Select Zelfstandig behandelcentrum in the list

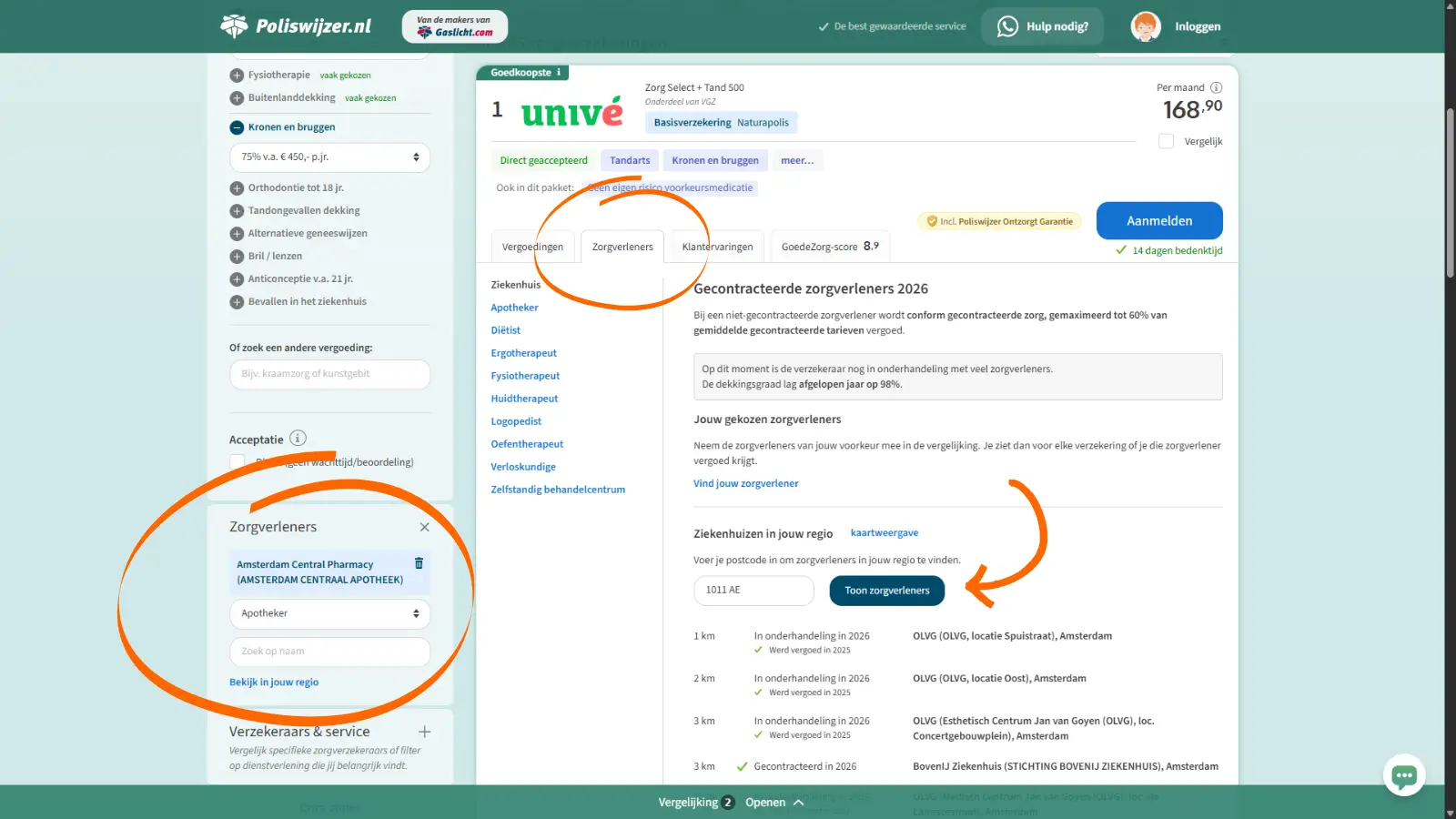(558, 490)
